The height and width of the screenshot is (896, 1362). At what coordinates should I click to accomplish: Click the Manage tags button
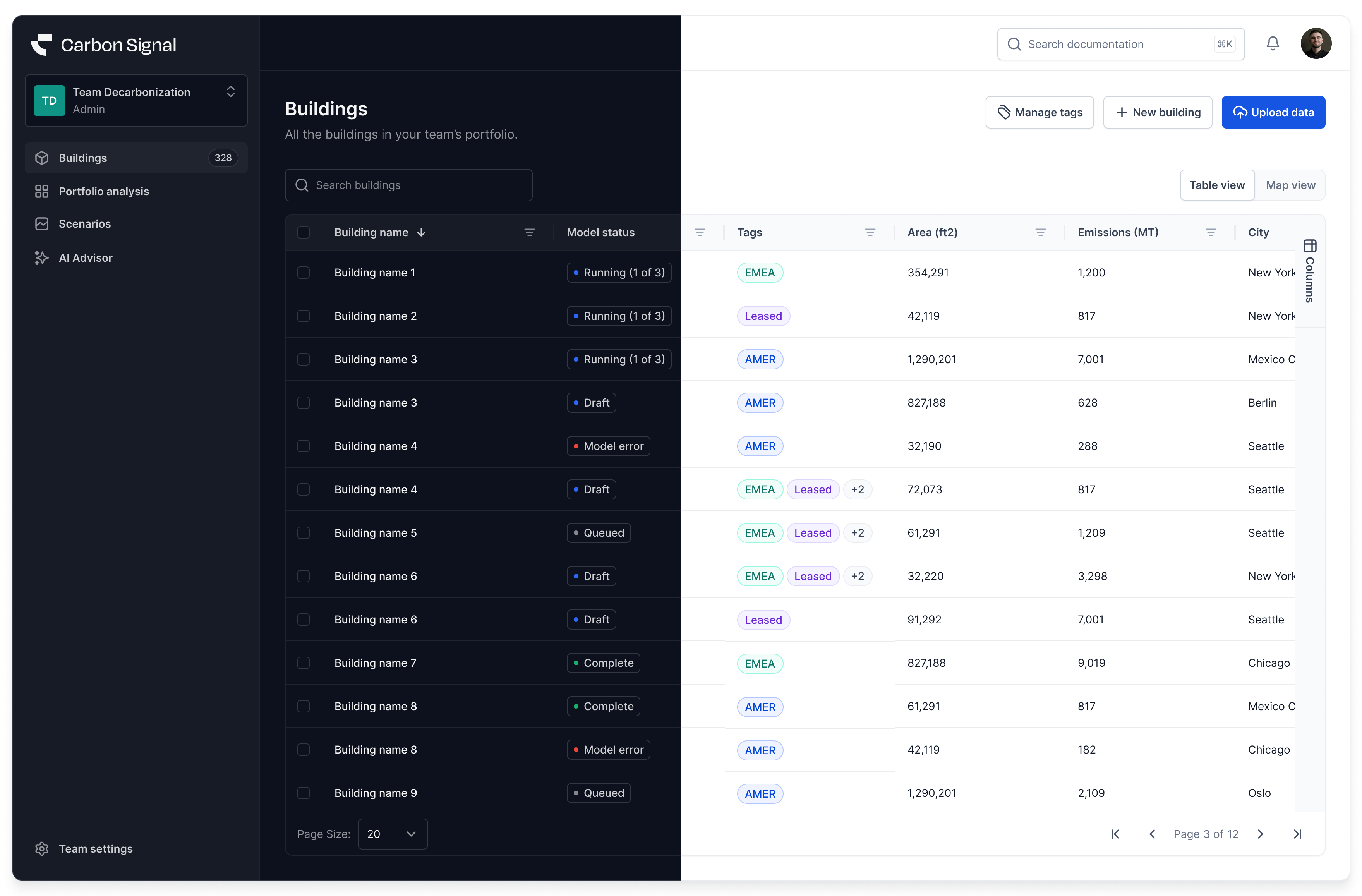[1039, 112]
